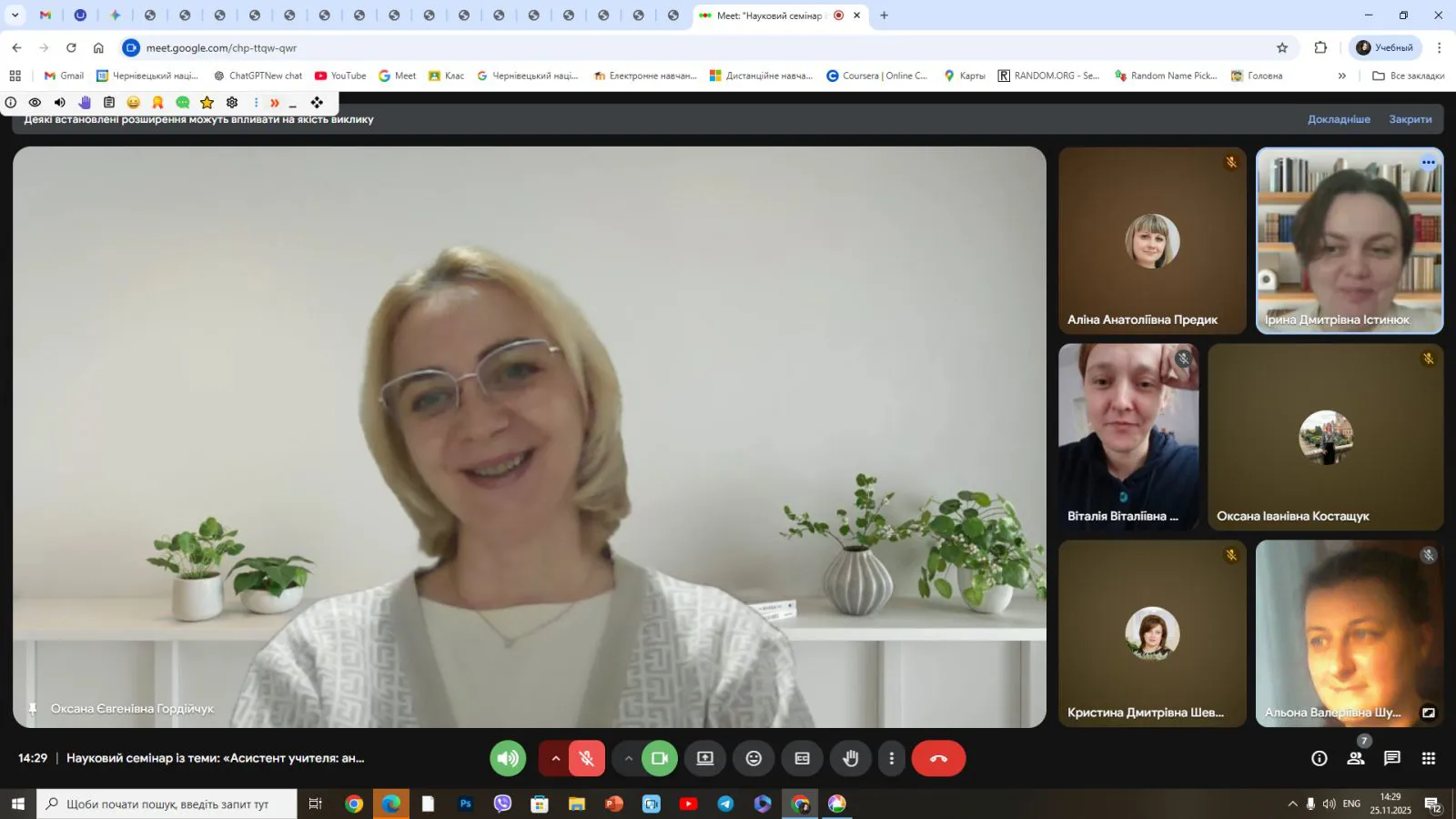The image size is (1456, 819).
Task: Show the participants list with badge 7
Action: coord(1356,758)
